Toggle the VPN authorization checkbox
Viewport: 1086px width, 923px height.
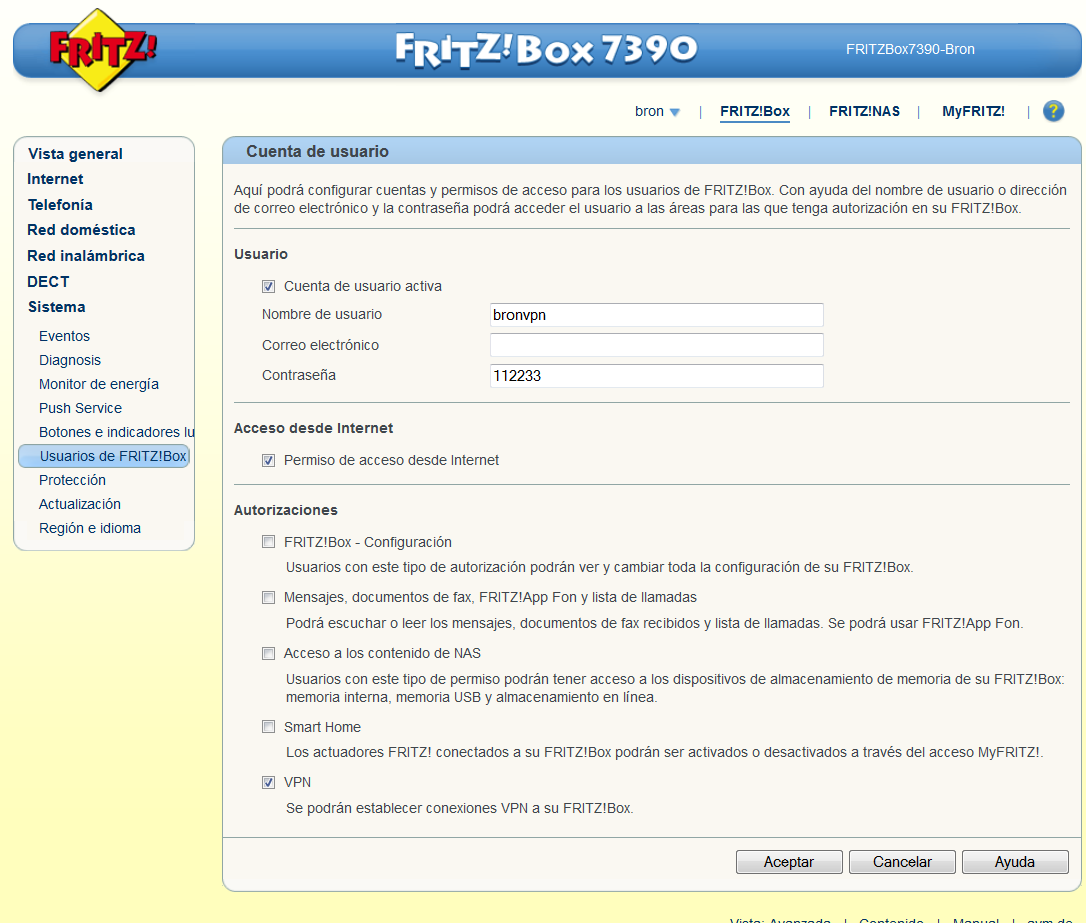coord(269,782)
